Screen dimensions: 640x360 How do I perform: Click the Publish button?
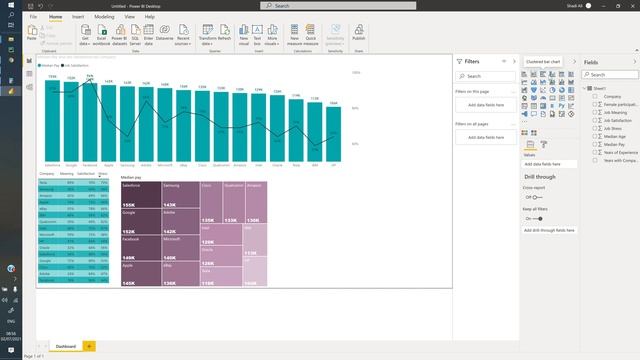pyautogui.click(x=359, y=32)
